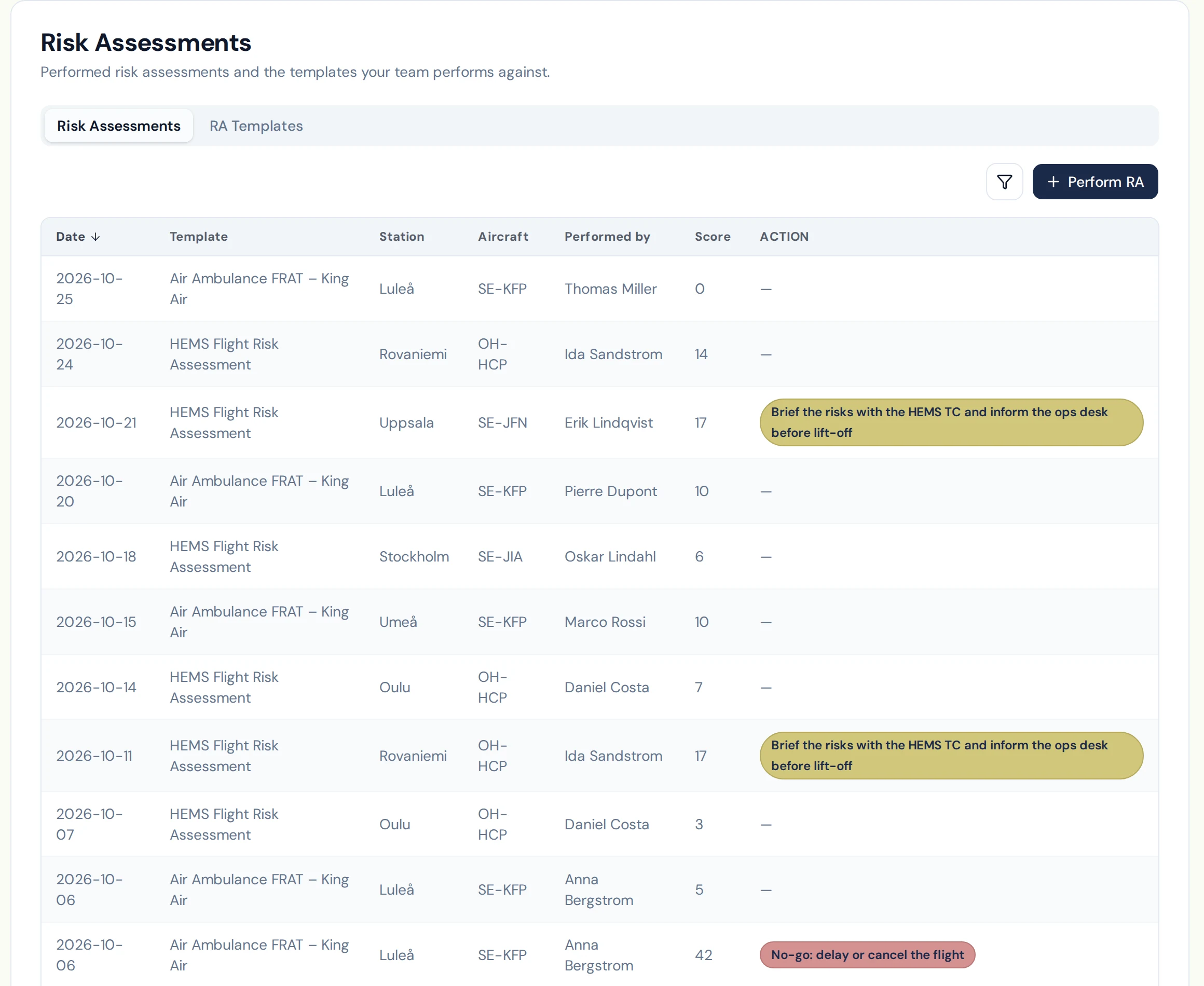Click the No-go: delay or cancel badge
This screenshot has width=1204, height=986.
point(867,955)
